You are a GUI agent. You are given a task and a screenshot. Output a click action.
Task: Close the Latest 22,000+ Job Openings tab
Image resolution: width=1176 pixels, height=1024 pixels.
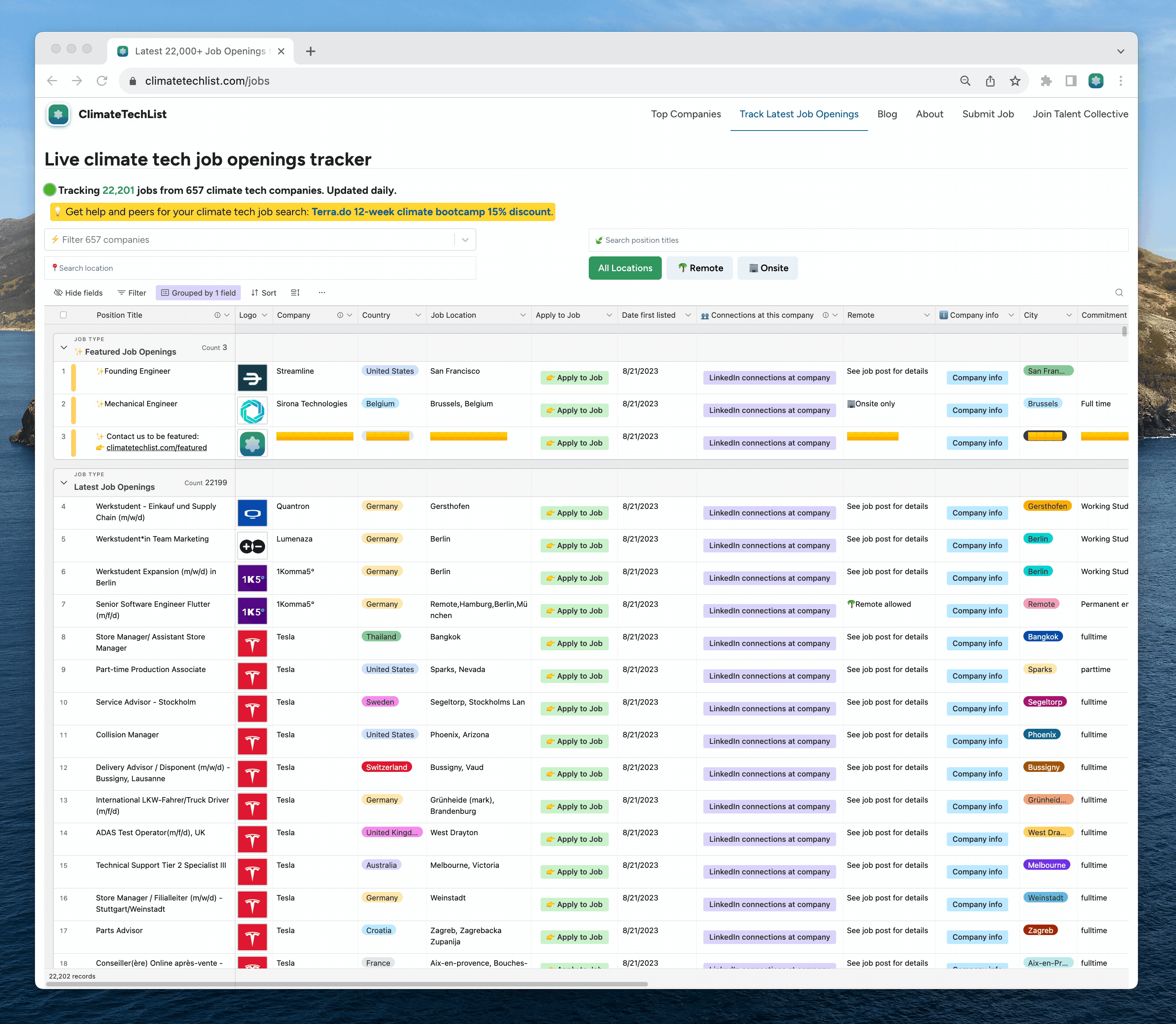(x=281, y=51)
